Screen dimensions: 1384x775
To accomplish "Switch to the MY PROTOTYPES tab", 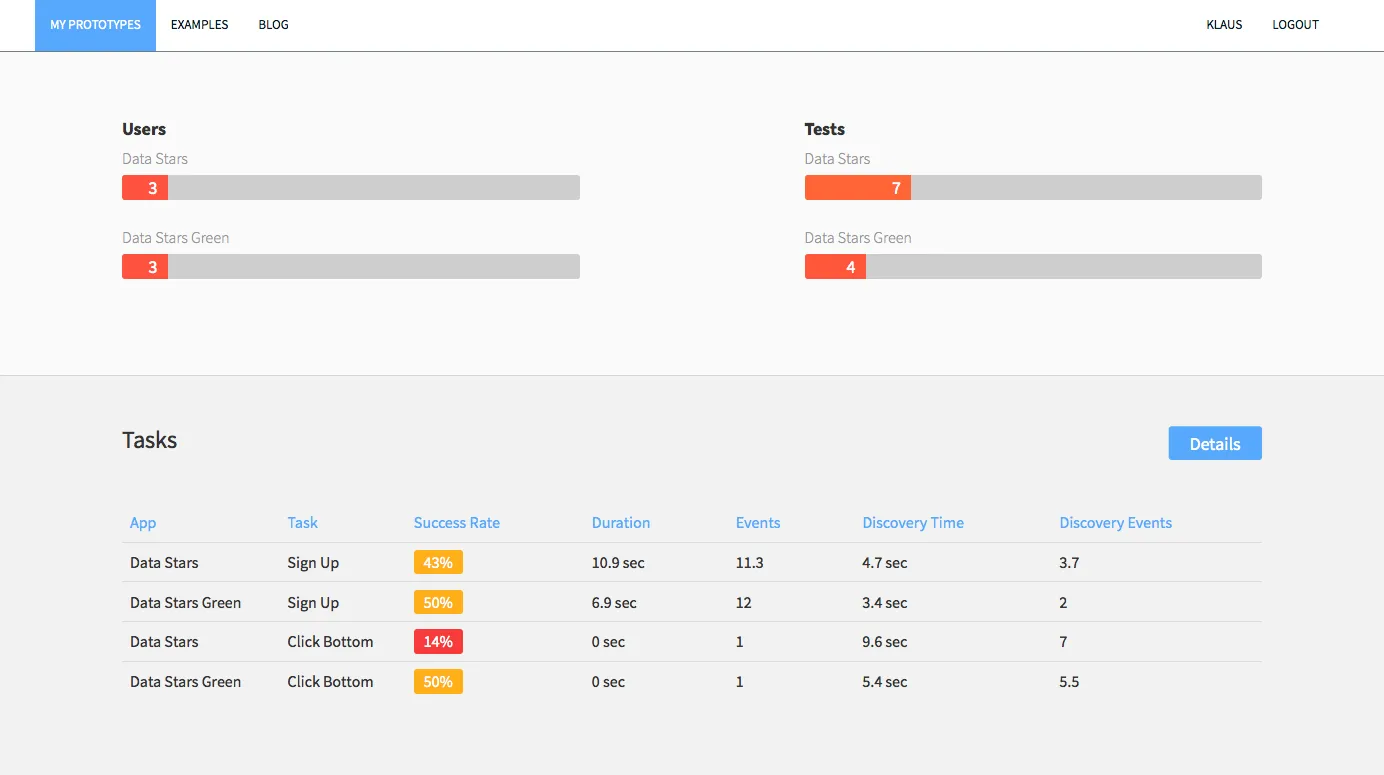I will coord(95,24).
